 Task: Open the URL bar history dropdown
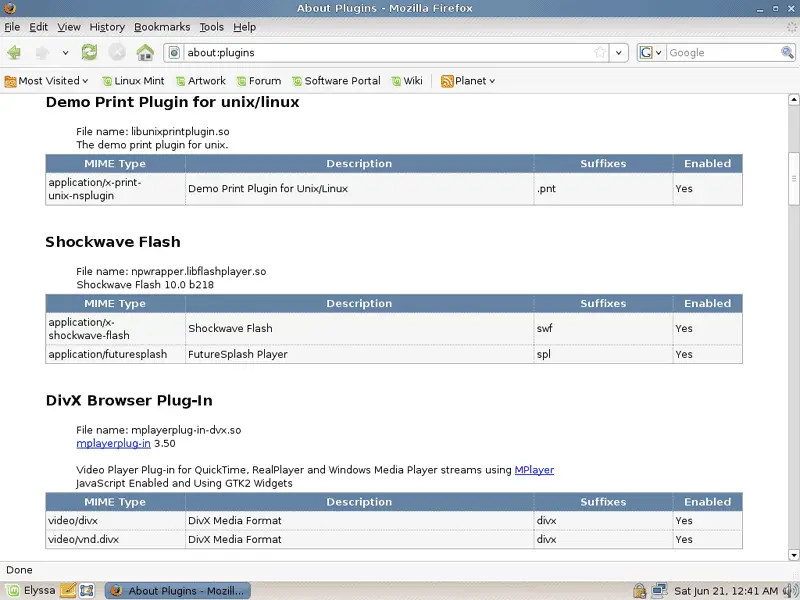click(618, 53)
